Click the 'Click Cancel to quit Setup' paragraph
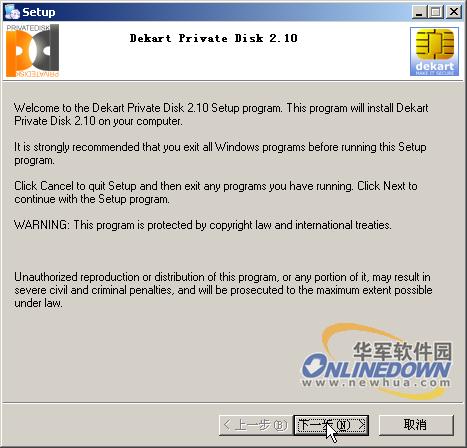467x448 pixels. click(x=216, y=192)
